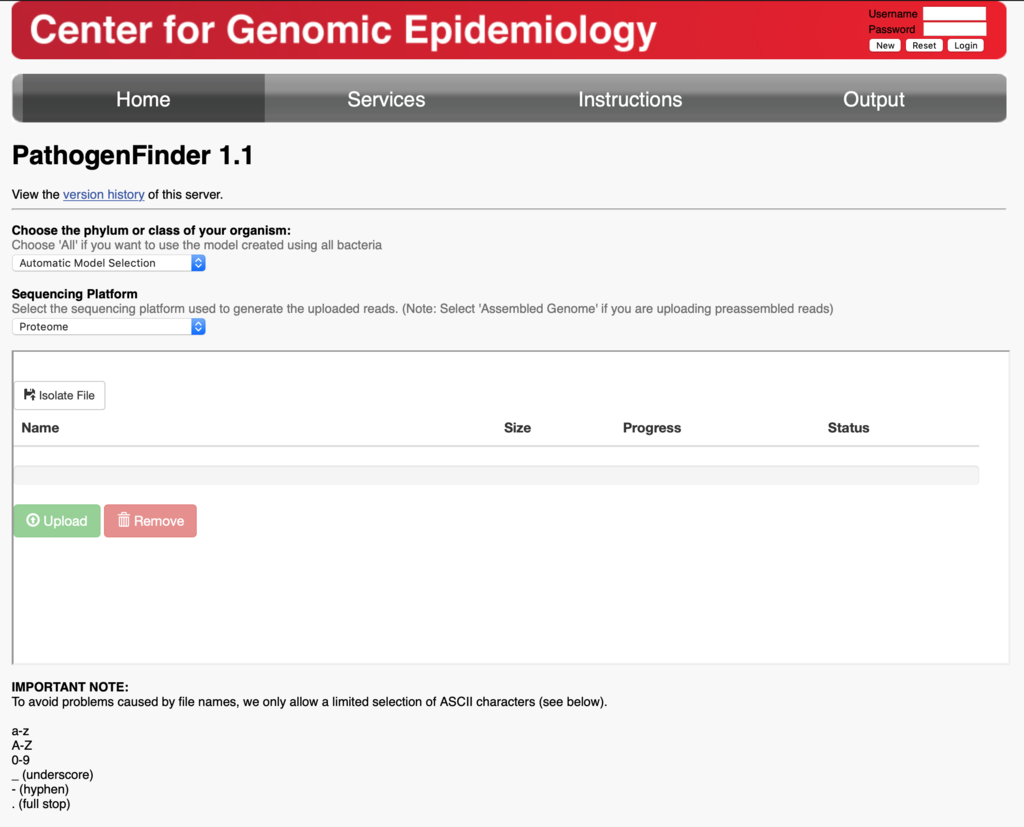
Task: Open the Output tab
Action: click(873, 99)
